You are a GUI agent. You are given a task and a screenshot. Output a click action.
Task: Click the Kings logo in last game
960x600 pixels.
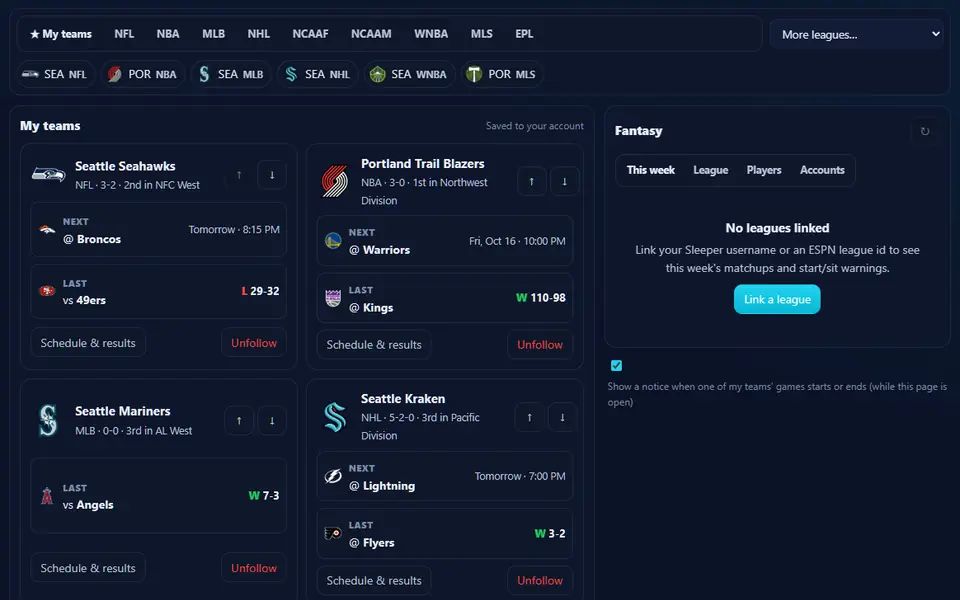[333, 298]
